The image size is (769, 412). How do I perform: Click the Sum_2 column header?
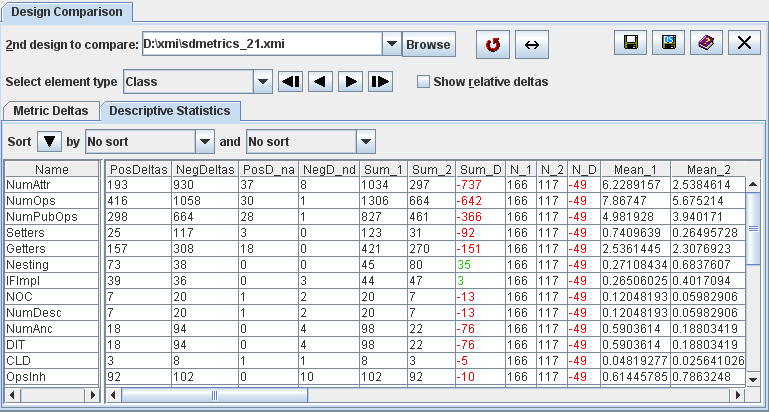432,169
